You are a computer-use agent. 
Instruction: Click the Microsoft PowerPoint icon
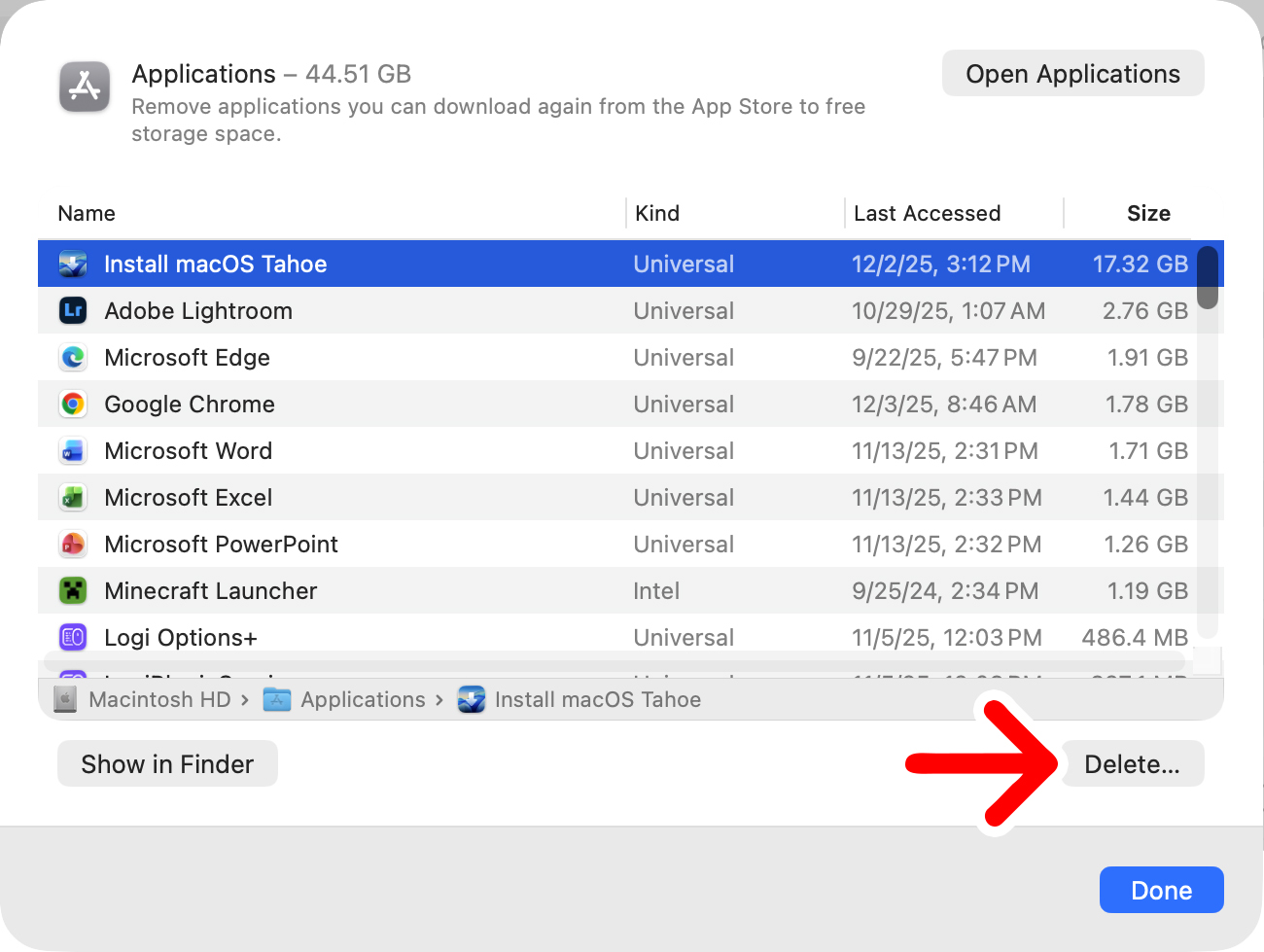73,545
